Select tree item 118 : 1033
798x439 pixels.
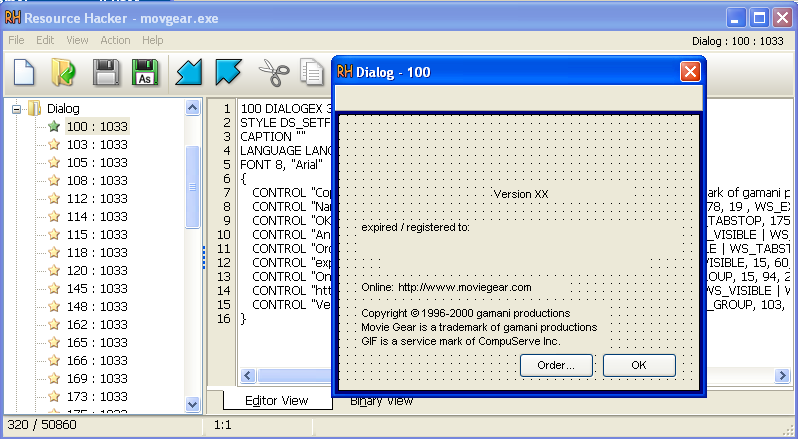click(97, 253)
